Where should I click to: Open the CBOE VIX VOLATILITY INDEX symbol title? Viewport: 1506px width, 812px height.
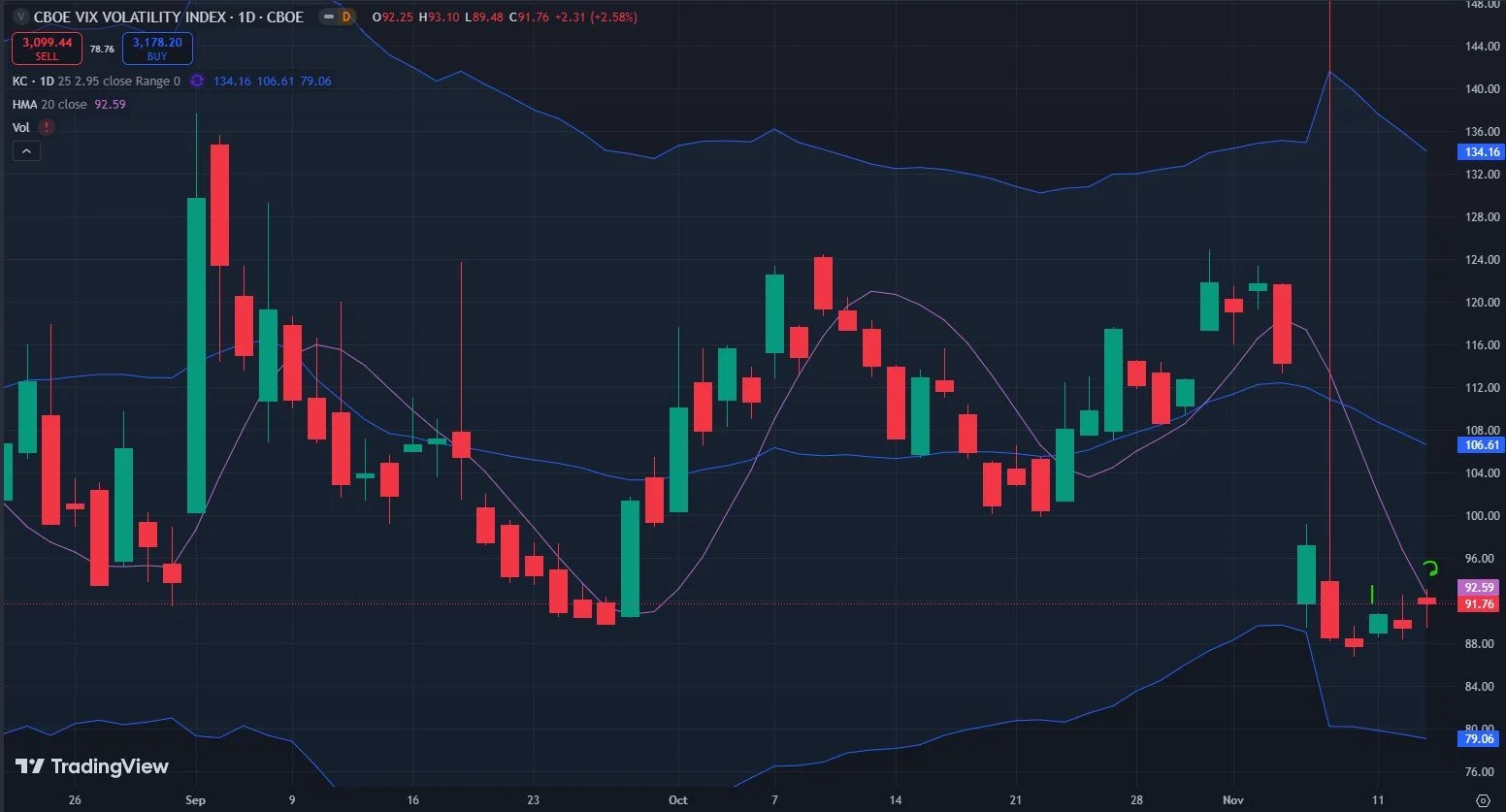pyautogui.click(x=168, y=16)
